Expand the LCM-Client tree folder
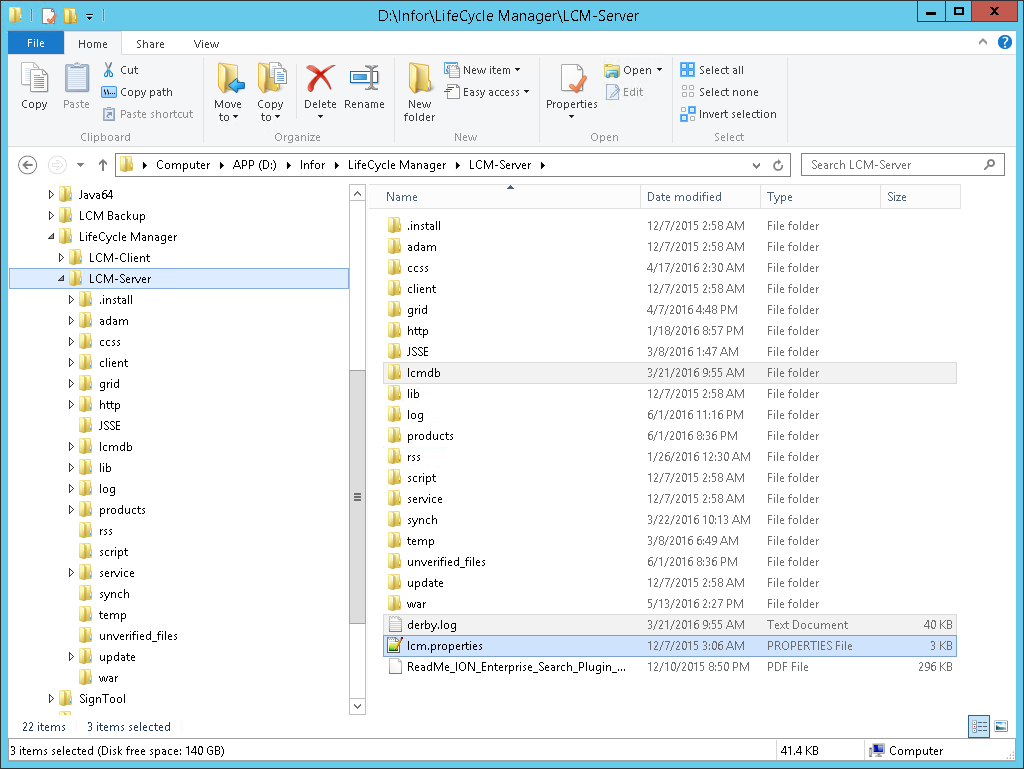 click(61, 258)
